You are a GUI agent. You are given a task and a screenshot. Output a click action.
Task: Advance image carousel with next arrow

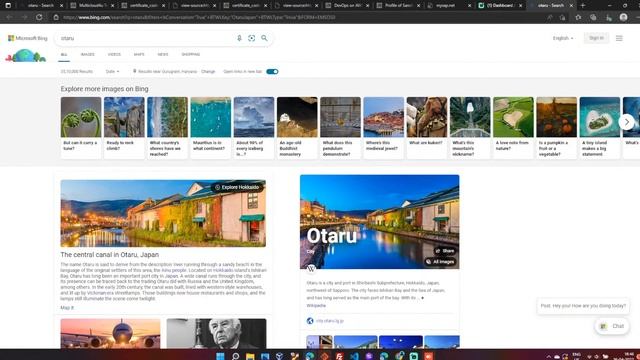point(627,122)
